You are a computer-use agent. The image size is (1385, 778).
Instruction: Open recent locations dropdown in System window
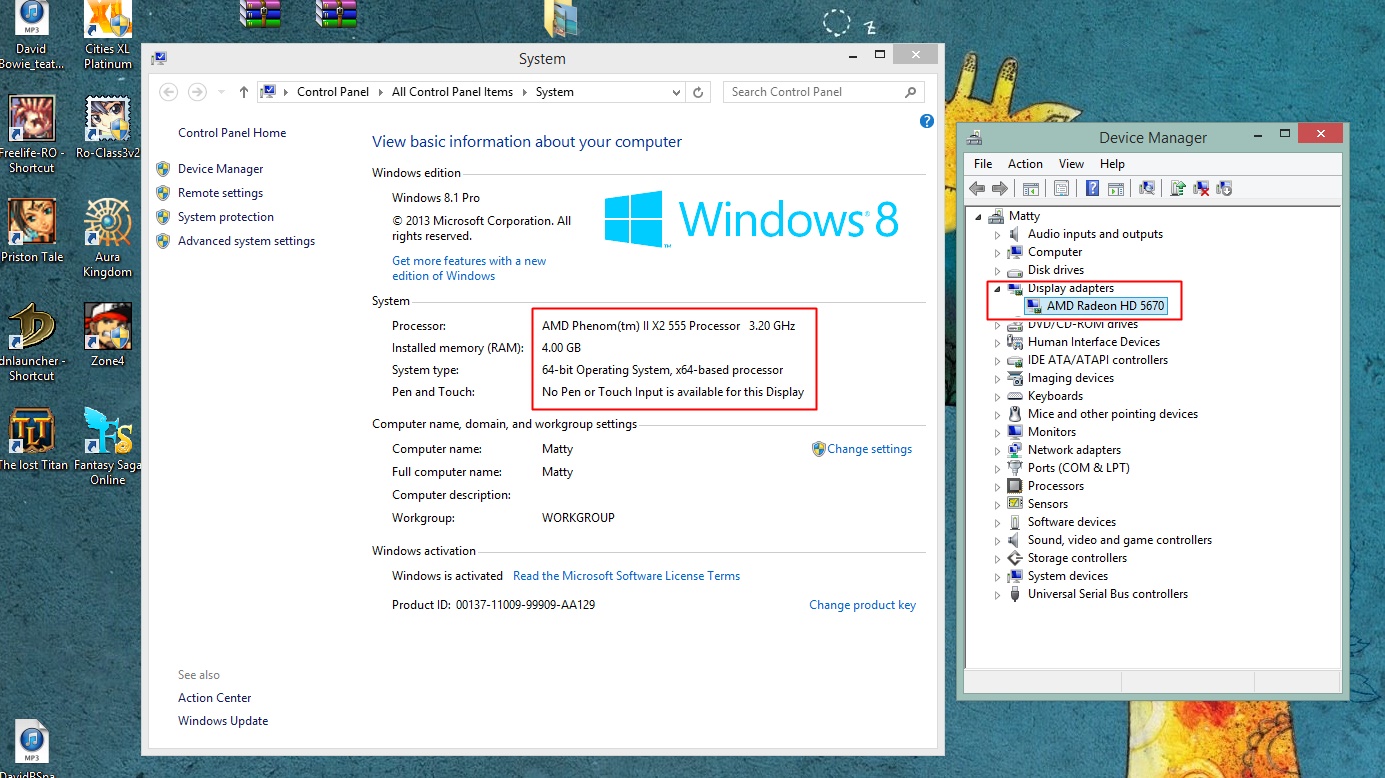coord(222,92)
